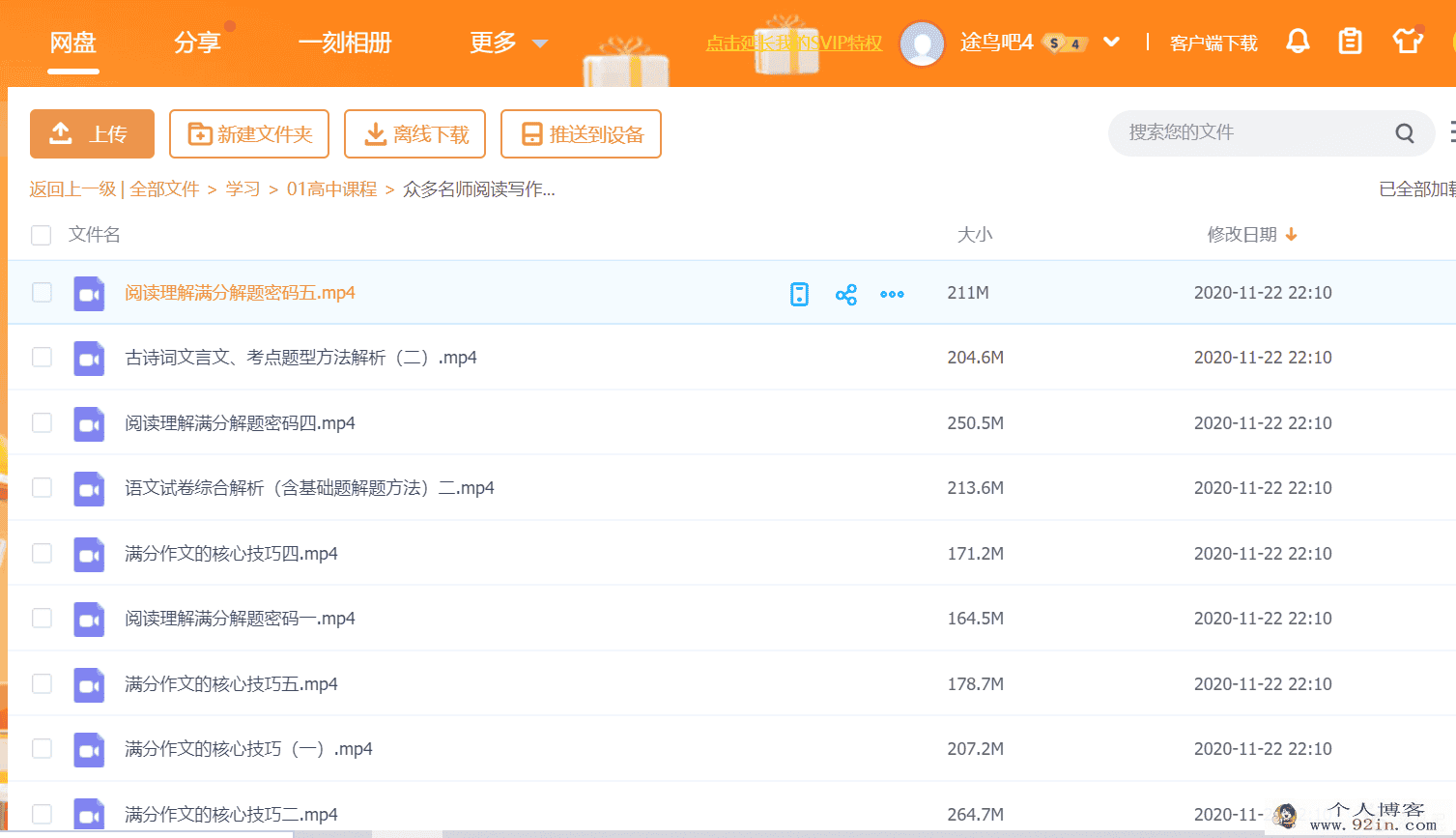Click the notification bell icon
The height and width of the screenshot is (838, 1456).
click(1298, 42)
